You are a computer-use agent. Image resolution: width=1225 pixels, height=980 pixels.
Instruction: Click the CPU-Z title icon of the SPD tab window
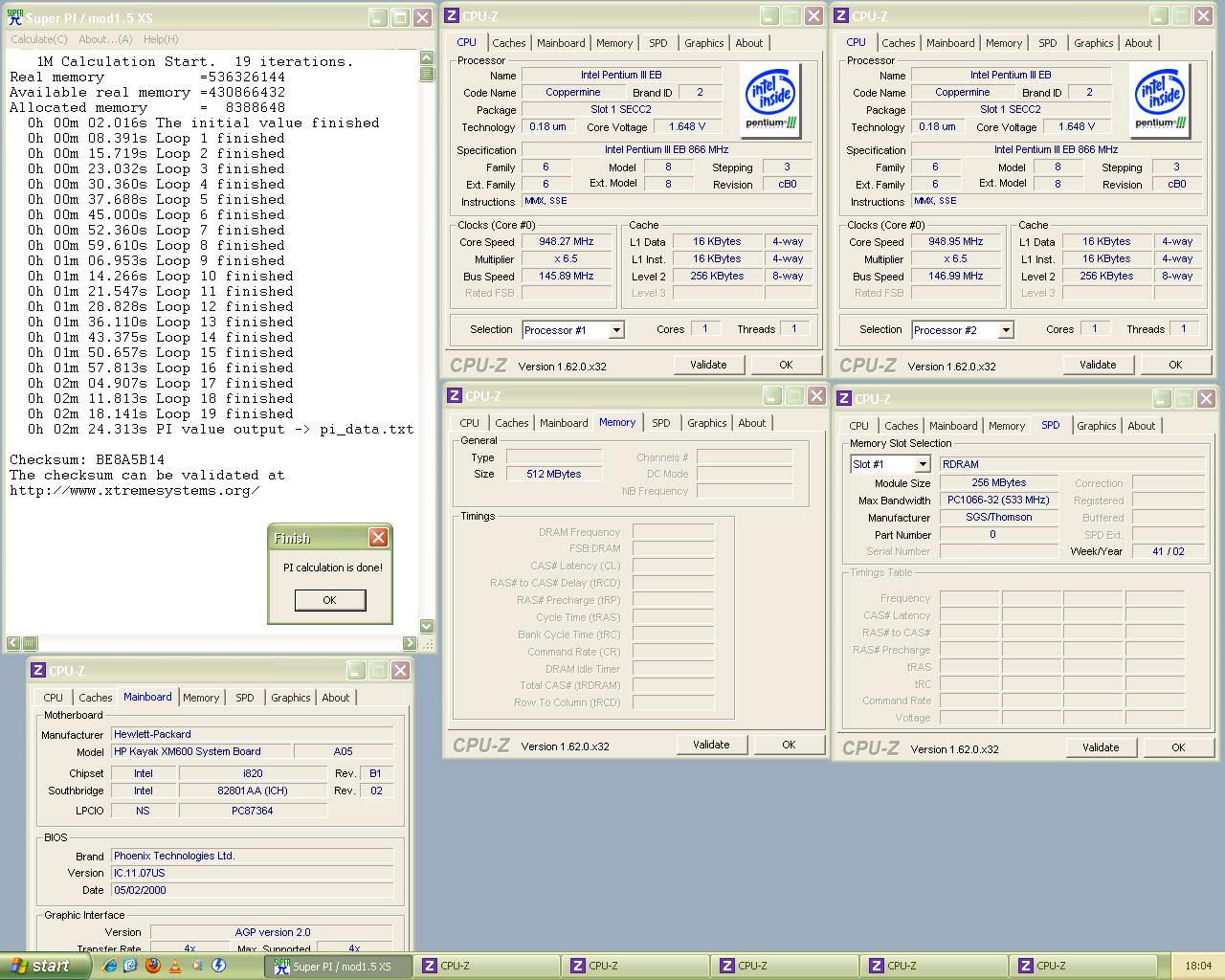pyautogui.click(x=844, y=398)
